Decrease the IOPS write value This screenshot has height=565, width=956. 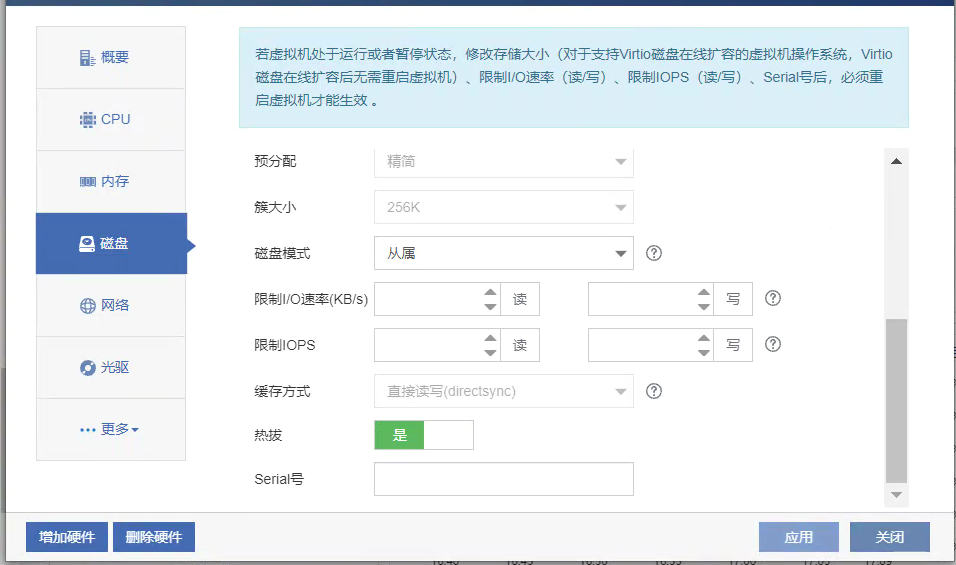[x=704, y=352]
